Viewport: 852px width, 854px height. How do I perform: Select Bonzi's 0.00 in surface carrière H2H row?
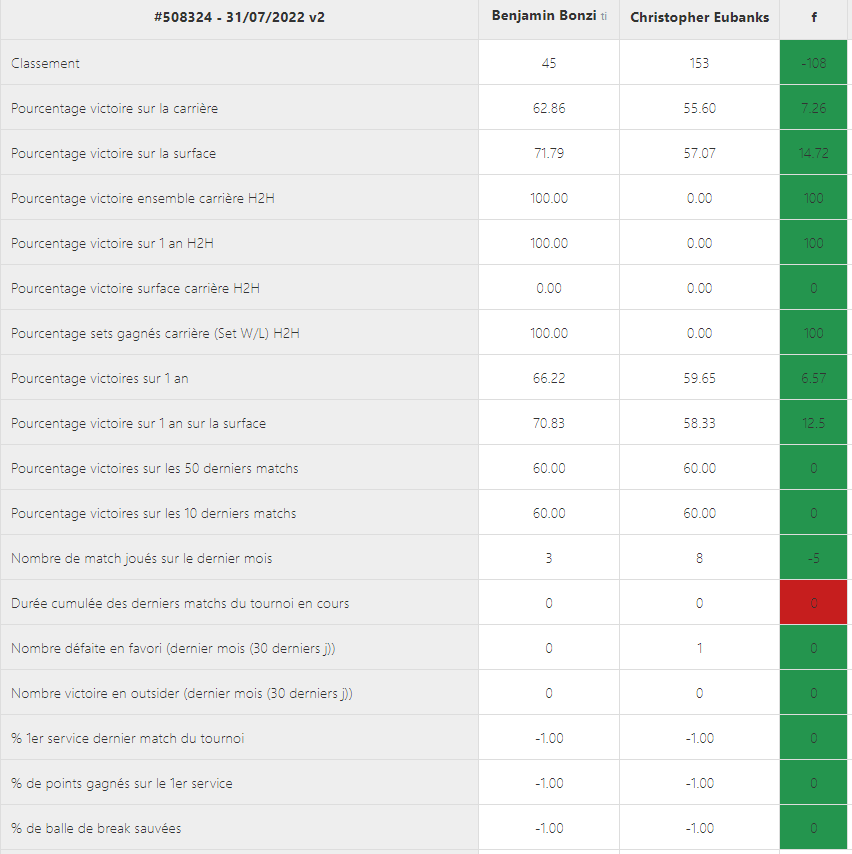549,288
